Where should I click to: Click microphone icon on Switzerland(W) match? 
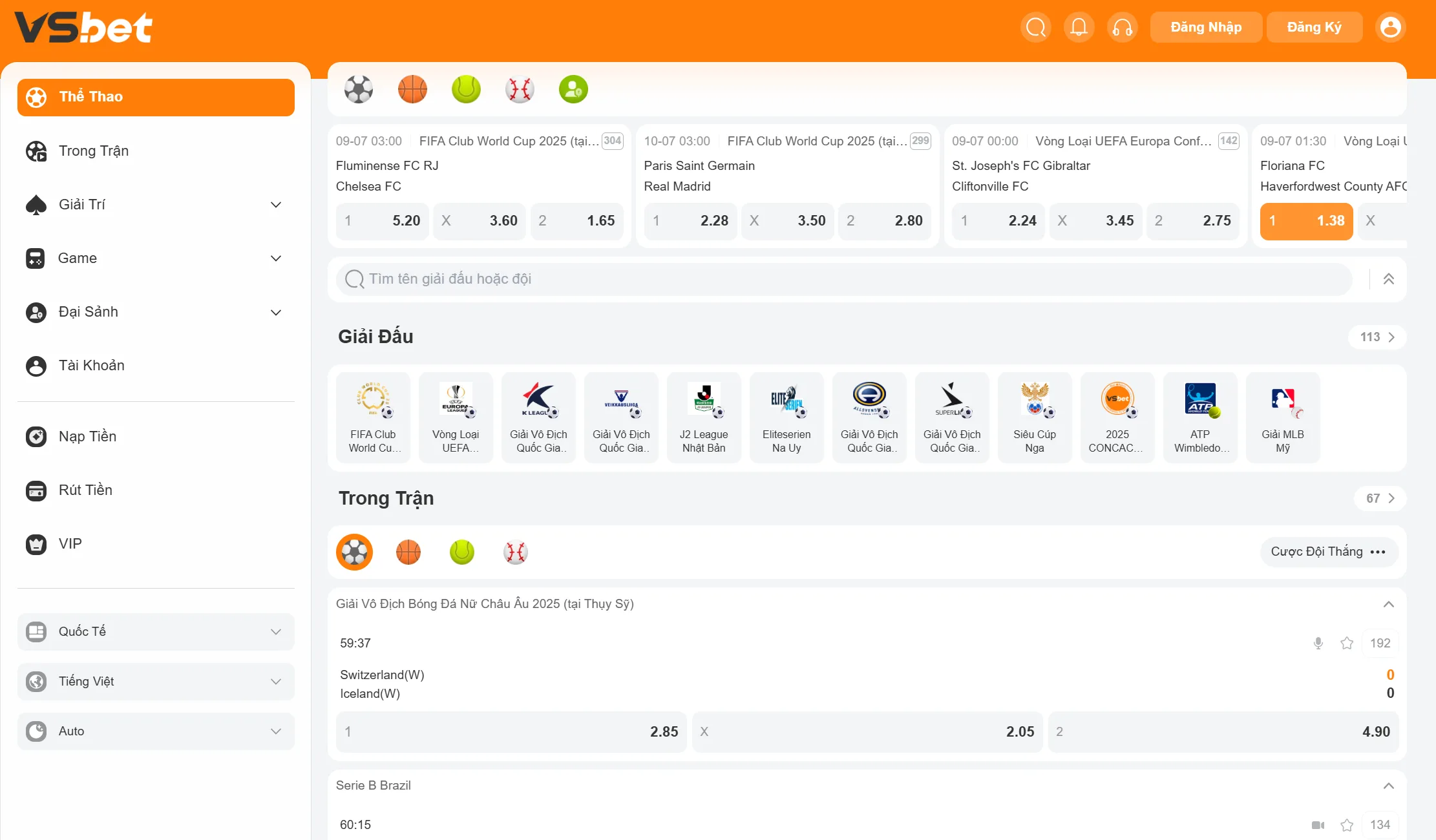coord(1318,643)
